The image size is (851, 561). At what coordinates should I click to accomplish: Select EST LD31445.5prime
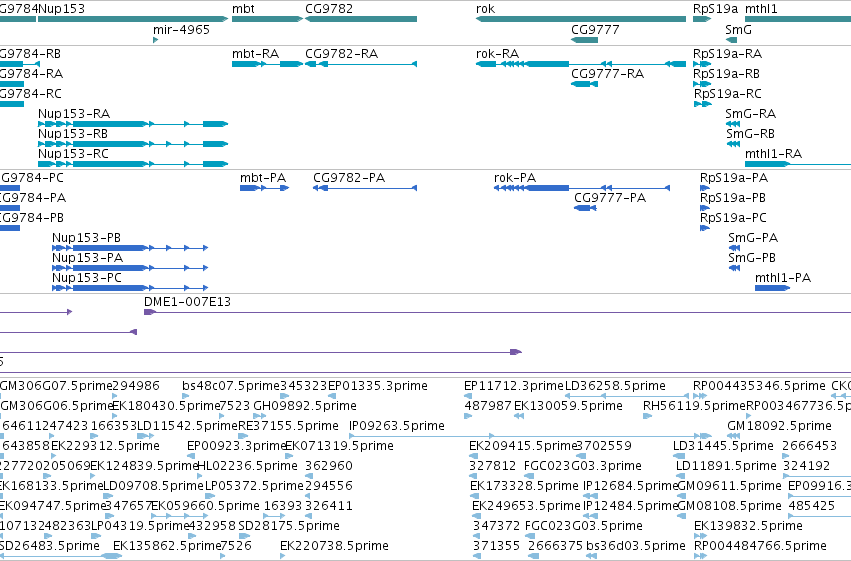click(723, 446)
